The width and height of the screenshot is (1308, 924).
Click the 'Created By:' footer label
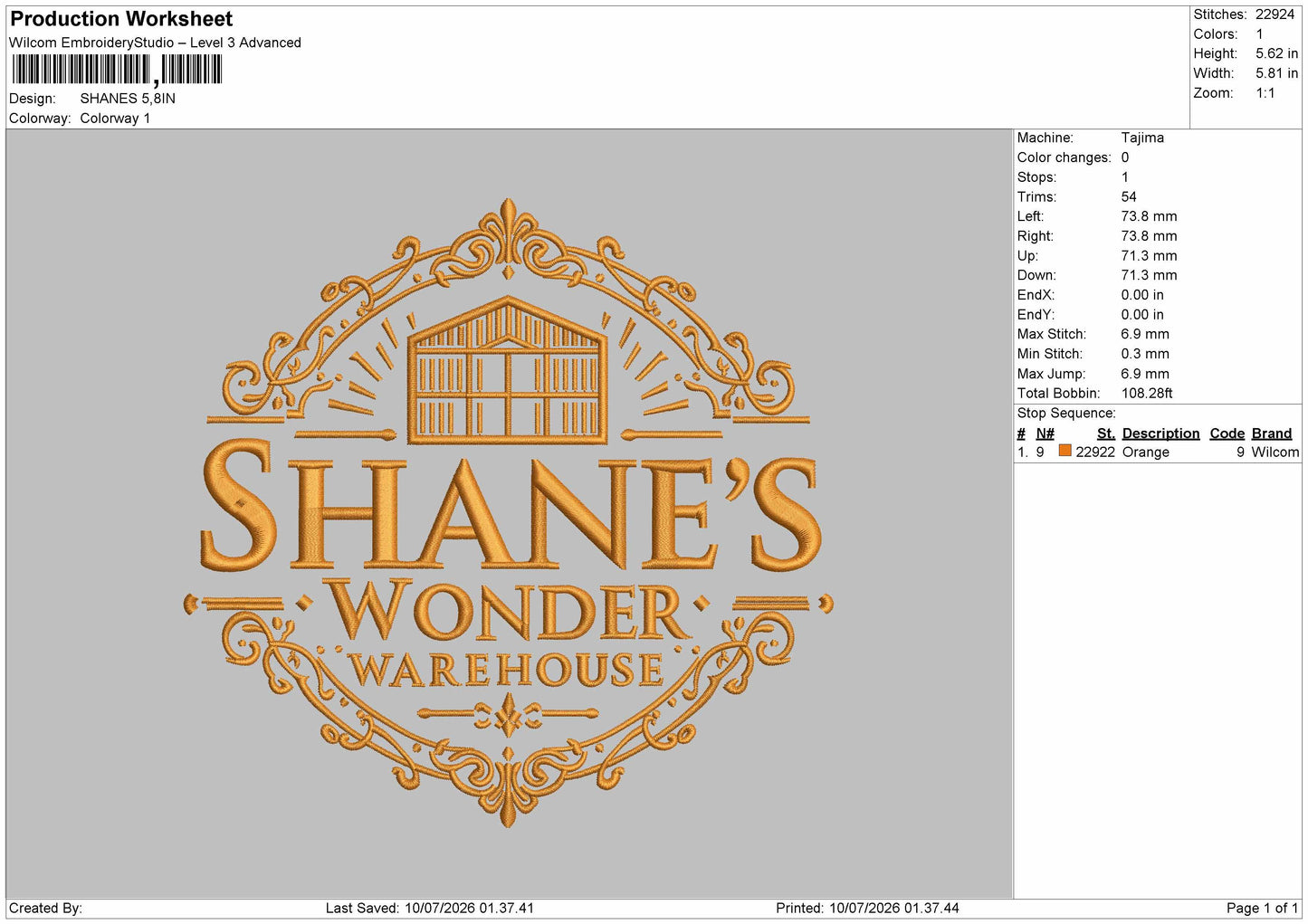(x=45, y=909)
